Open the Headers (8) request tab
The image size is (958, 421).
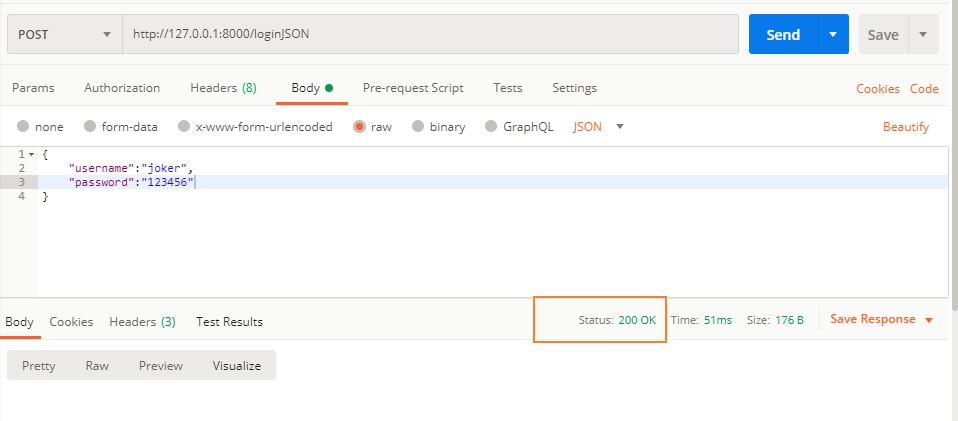click(x=223, y=88)
